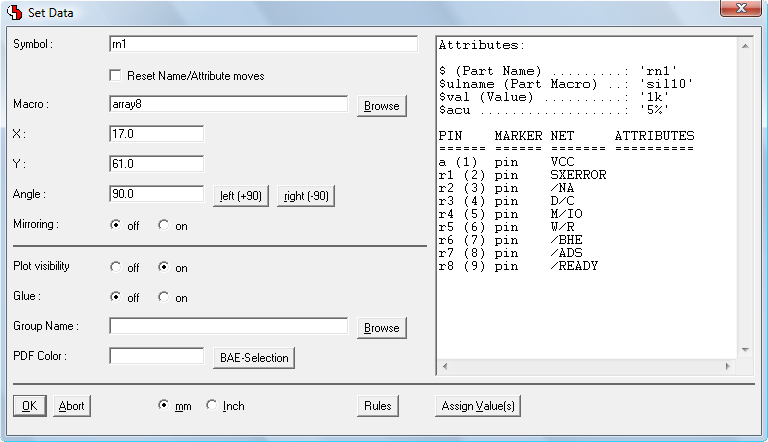This screenshot has height=442, width=768.
Task: Close the Set Data dialog
Action: (739, 9)
